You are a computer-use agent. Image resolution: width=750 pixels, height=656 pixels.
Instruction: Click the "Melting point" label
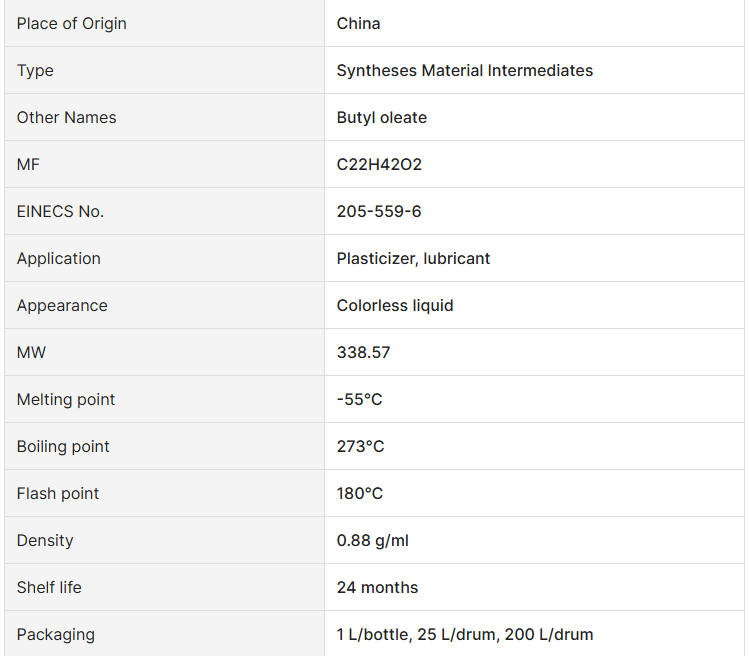pyautogui.click(x=66, y=399)
